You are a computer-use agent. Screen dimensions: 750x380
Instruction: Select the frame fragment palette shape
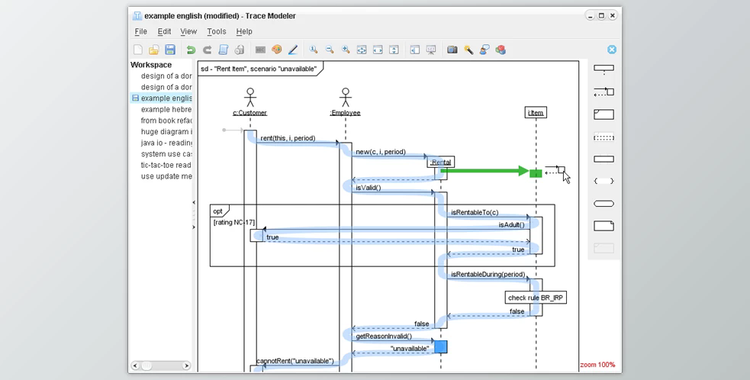pyautogui.click(x=604, y=114)
